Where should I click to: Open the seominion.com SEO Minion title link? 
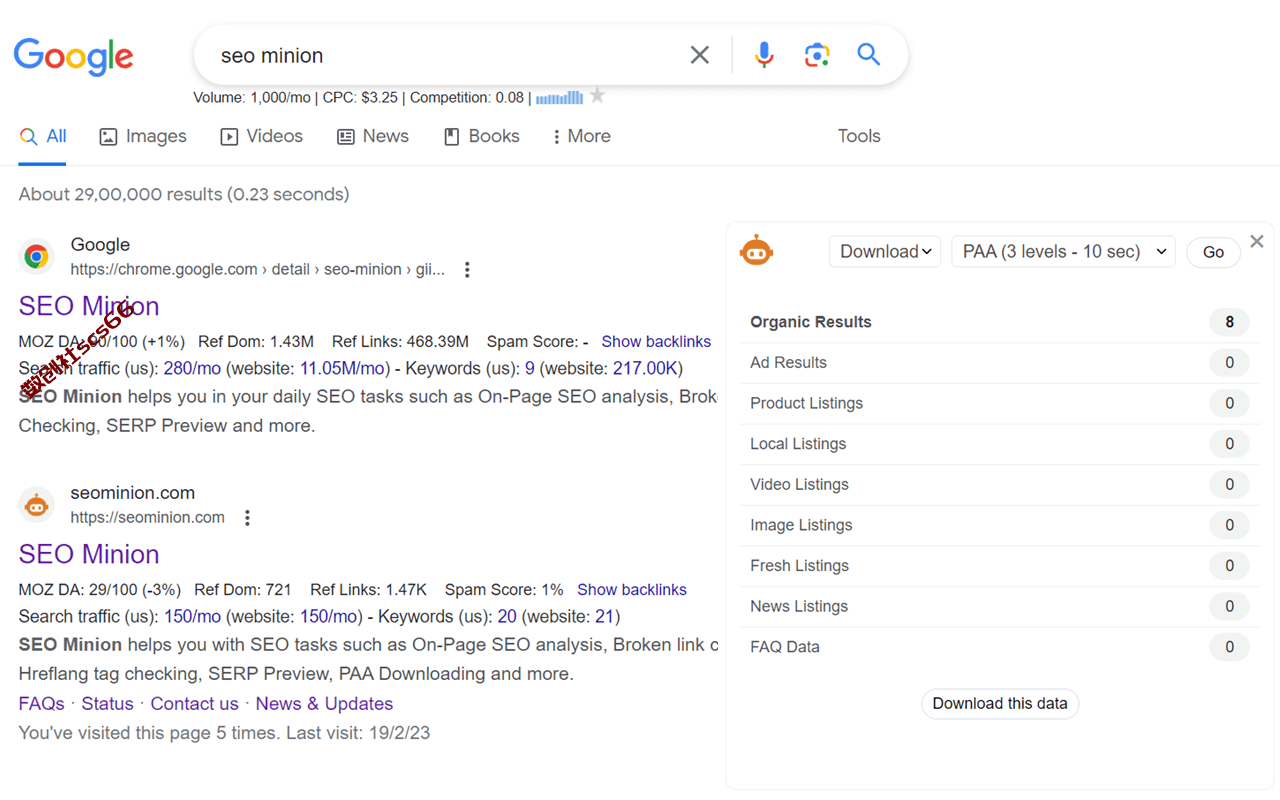click(x=89, y=554)
